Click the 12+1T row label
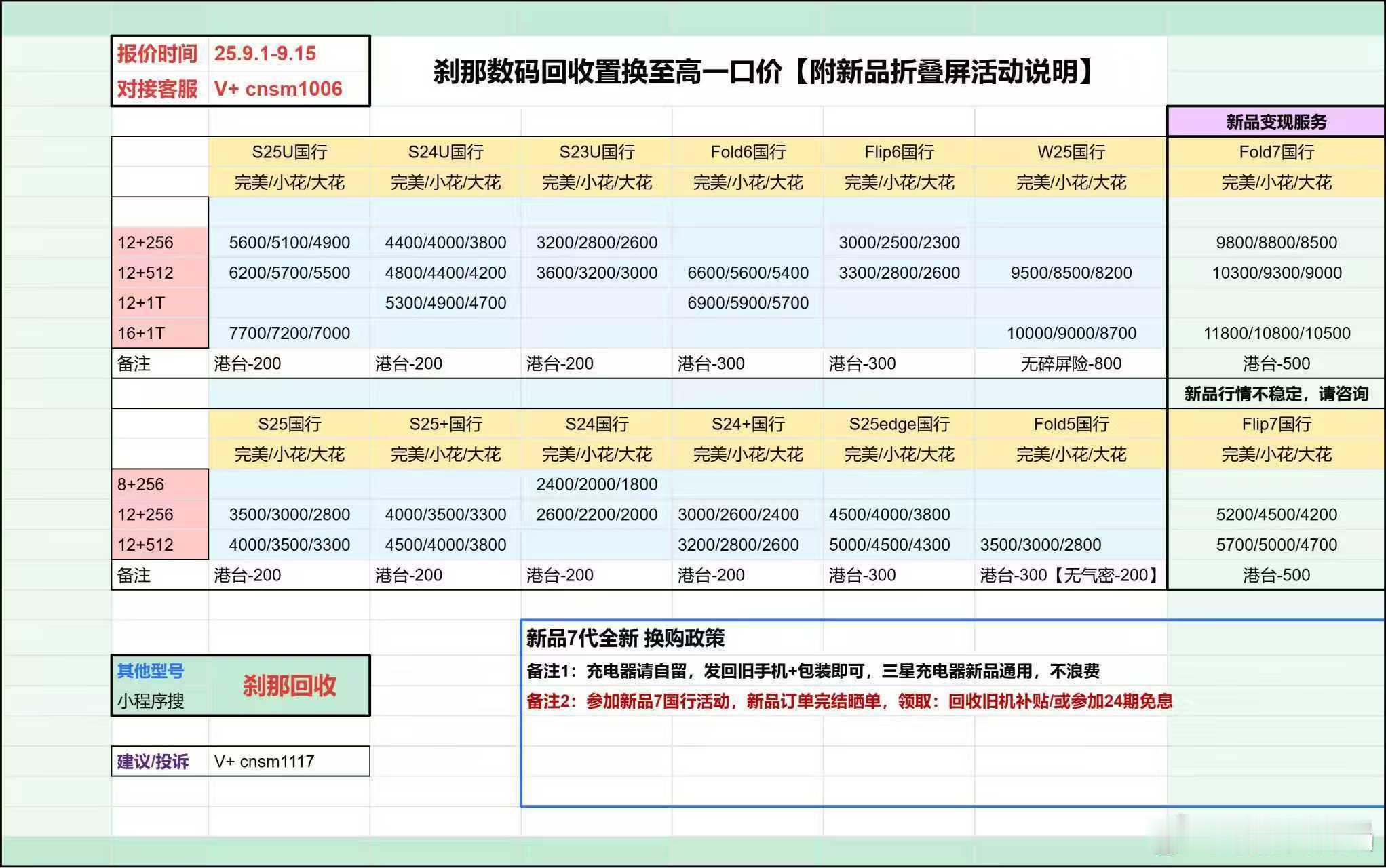1386x868 pixels. point(160,303)
